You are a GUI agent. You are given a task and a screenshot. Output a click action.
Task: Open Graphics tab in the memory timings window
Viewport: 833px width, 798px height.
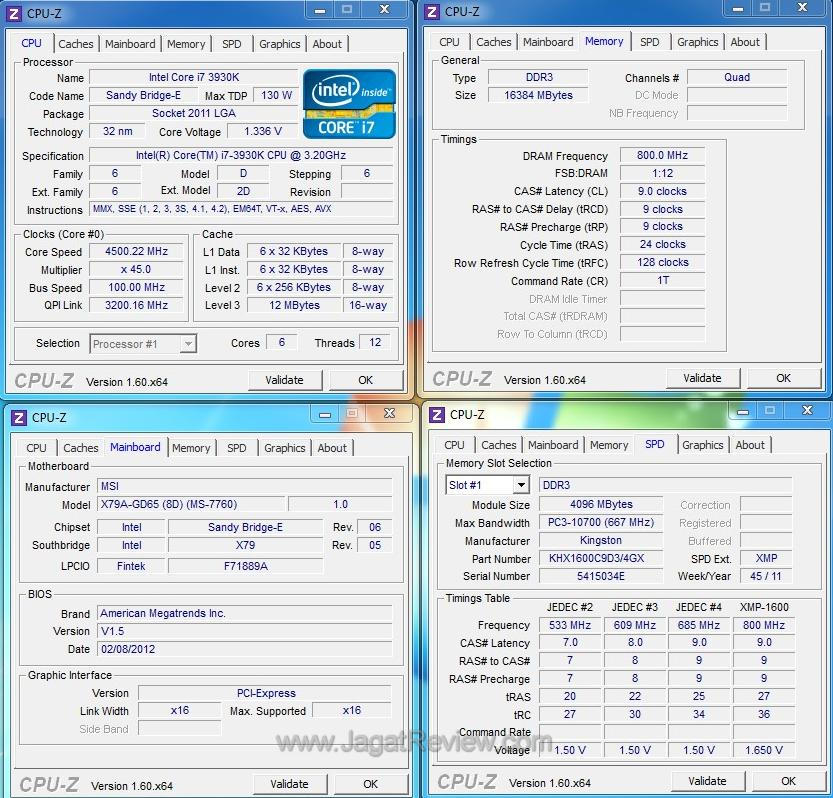click(x=697, y=42)
